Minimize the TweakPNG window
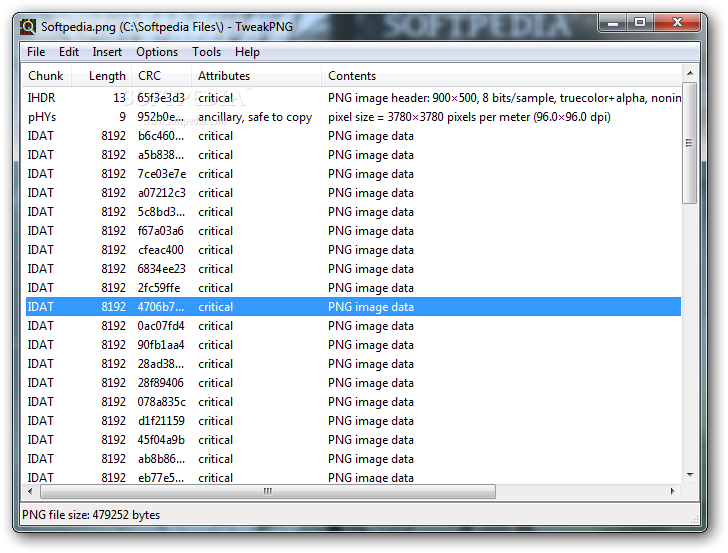 point(613,22)
